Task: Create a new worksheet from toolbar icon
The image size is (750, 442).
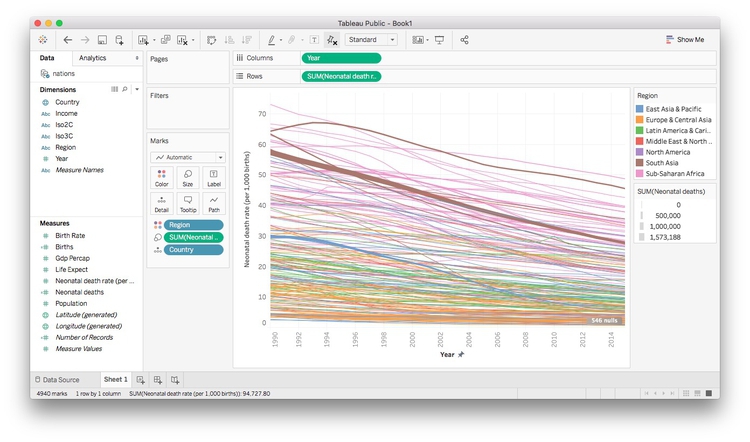Action: [x=143, y=40]
